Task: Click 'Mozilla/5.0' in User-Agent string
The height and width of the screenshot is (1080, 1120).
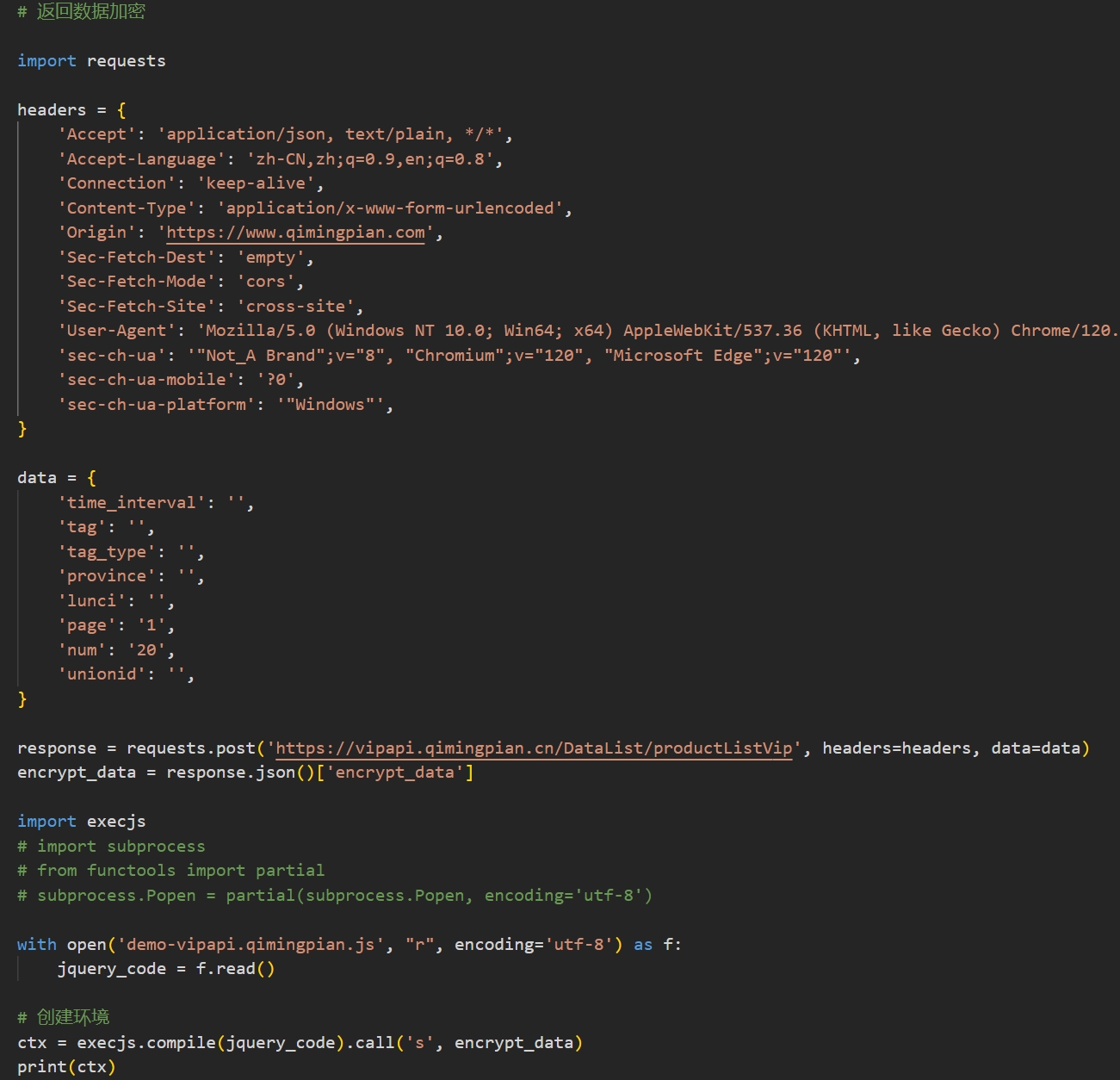Action: tap(261, 331)
